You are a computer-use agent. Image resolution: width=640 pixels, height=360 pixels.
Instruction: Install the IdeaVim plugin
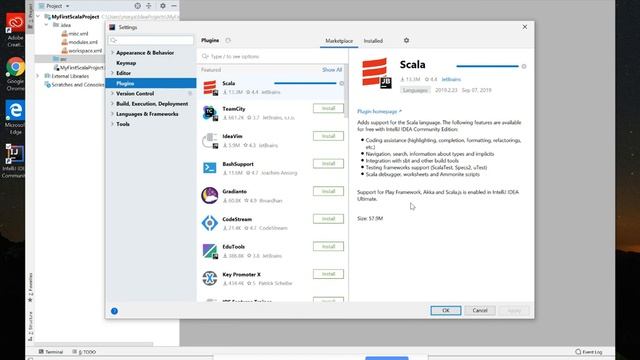click(328, 136)
